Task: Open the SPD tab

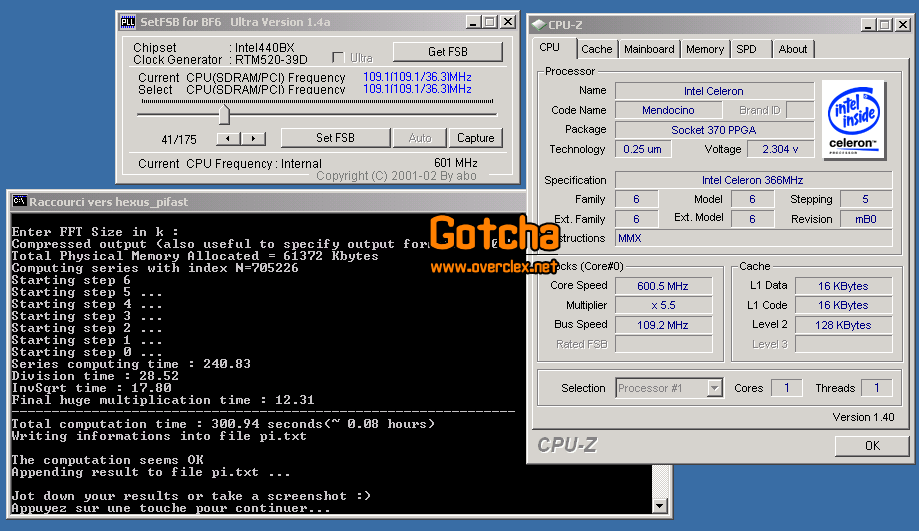Action: [746, 49]
